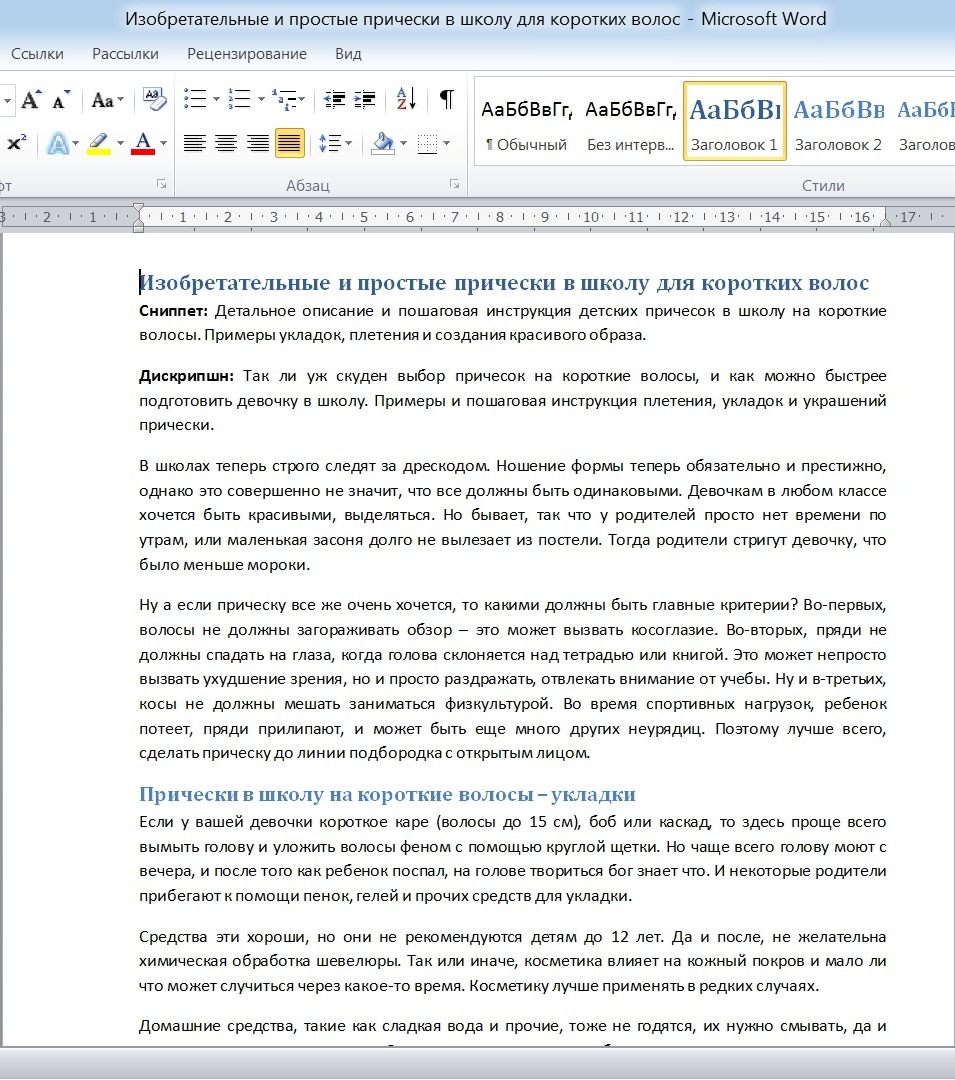Toggle paragraph marks display (¶)
This screenshot has width=955, height=1080.
[447, 99]
